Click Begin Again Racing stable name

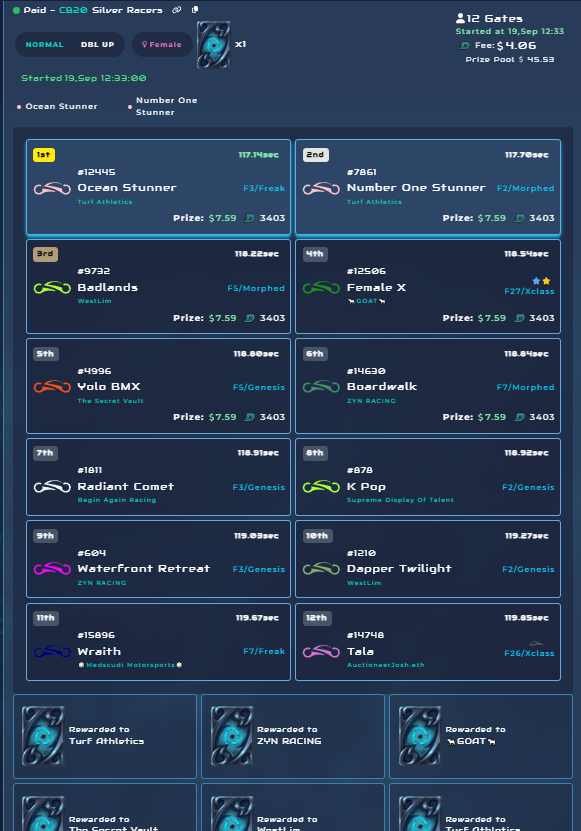pyautogui.click(x=117, y=500)
